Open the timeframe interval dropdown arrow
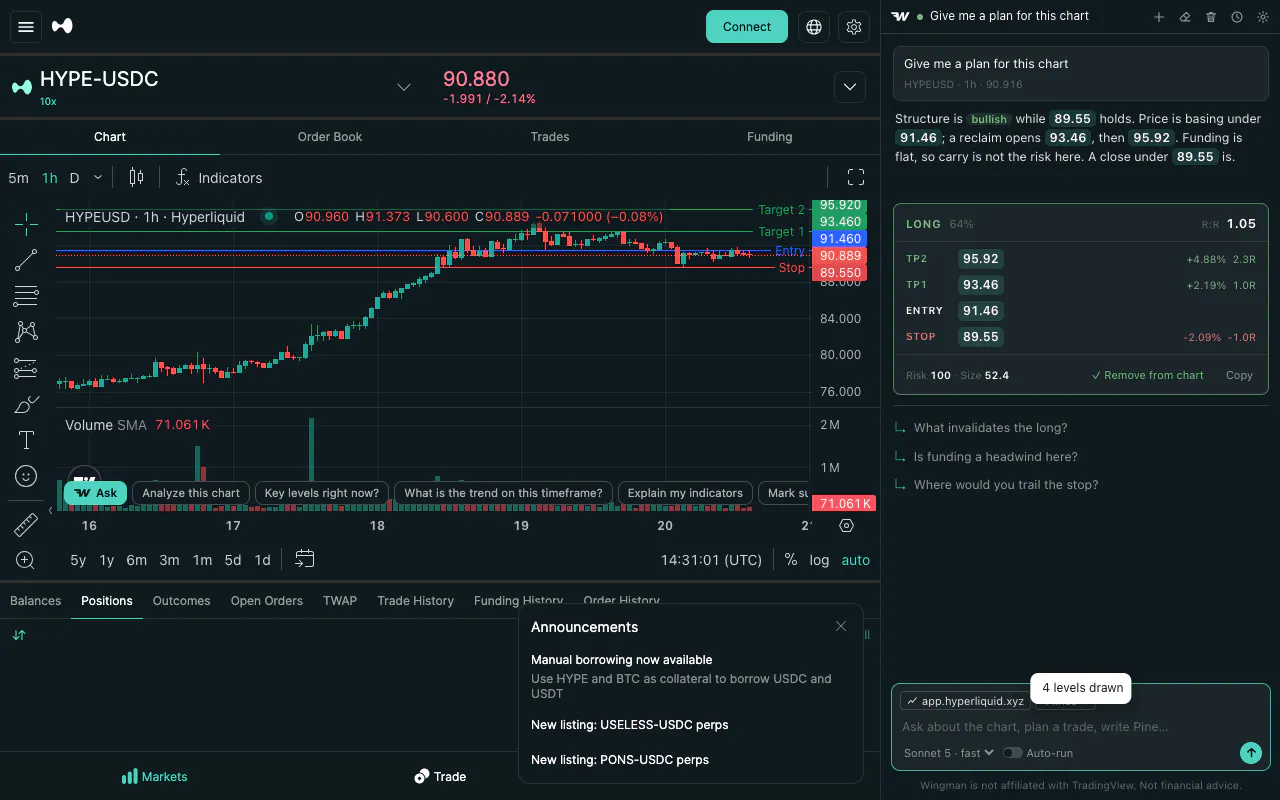The image size is (1280, 800). pyautogui.click(x=98, y=178)
